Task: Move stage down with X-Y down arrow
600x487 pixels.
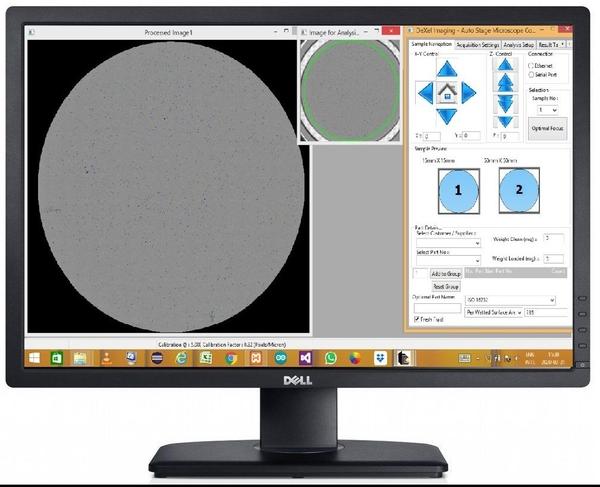Action: (x=447, y=116)
